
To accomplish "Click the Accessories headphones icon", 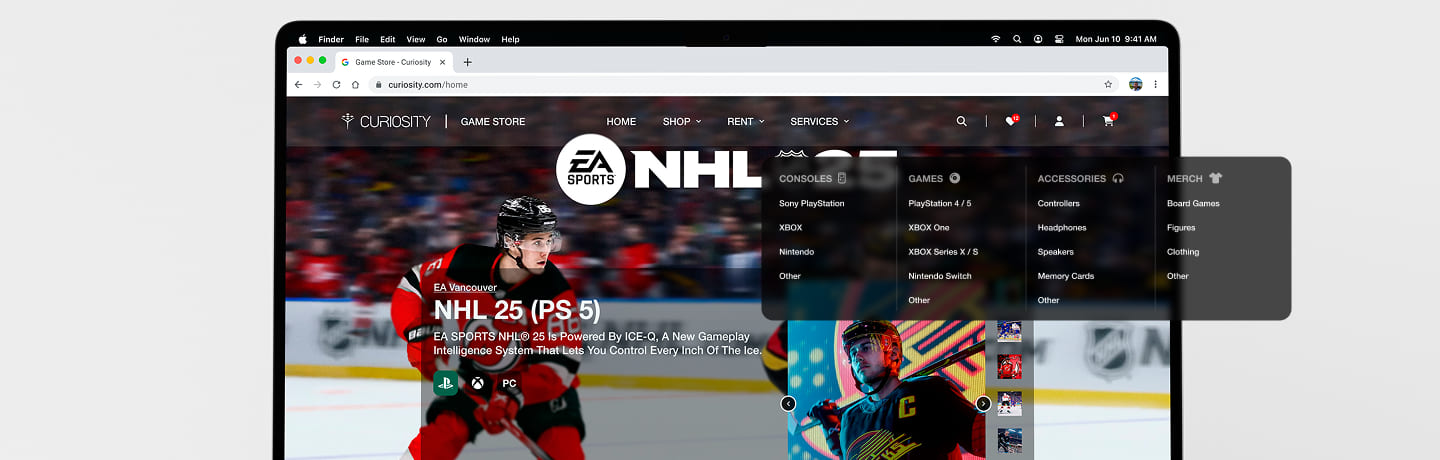I will tap(1118, 178).
